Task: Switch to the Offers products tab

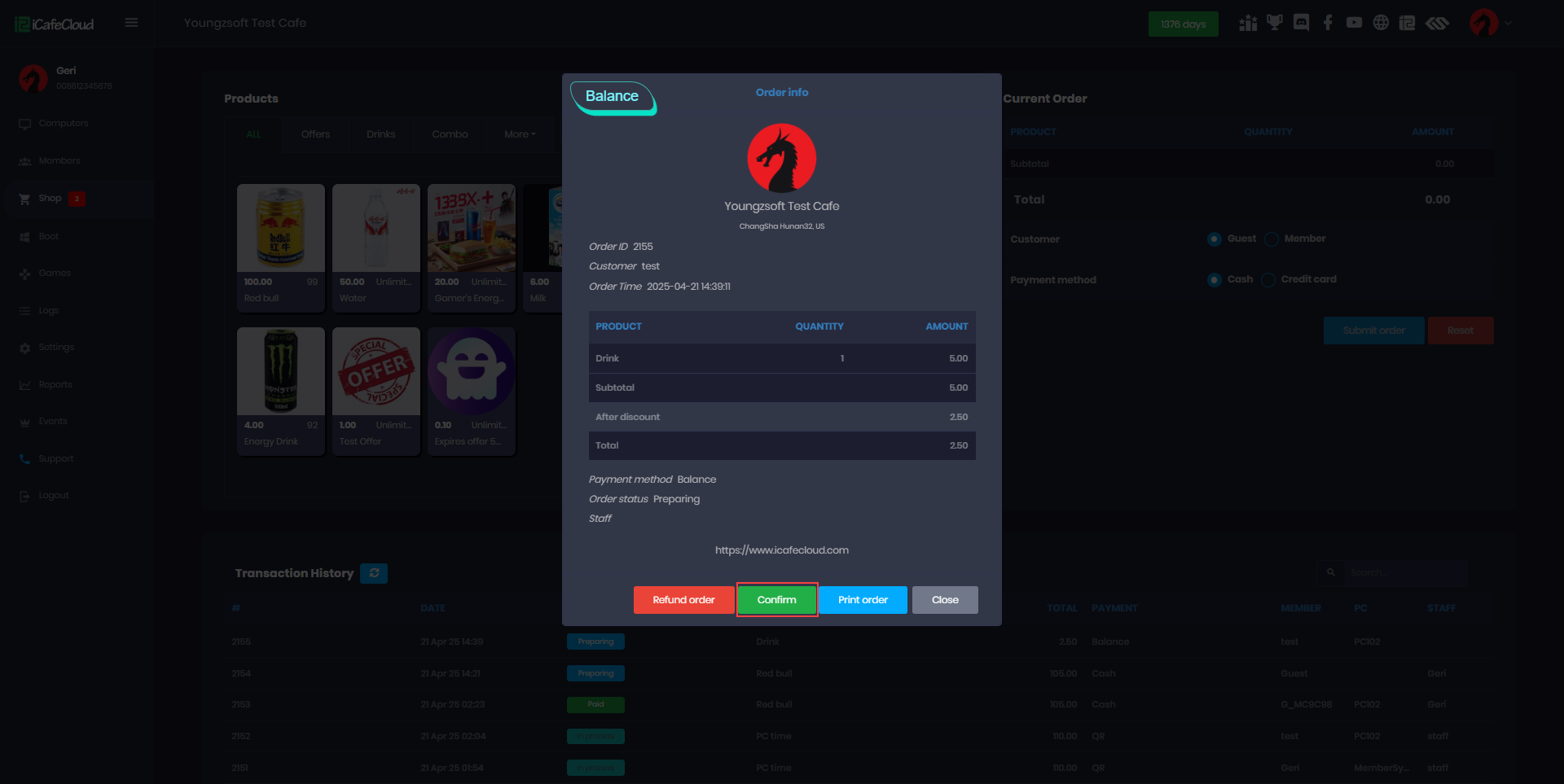Action: (x=315, y=134)
